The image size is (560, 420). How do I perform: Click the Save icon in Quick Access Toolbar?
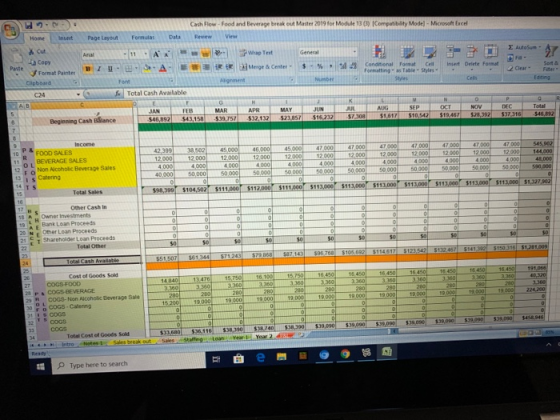29,25
